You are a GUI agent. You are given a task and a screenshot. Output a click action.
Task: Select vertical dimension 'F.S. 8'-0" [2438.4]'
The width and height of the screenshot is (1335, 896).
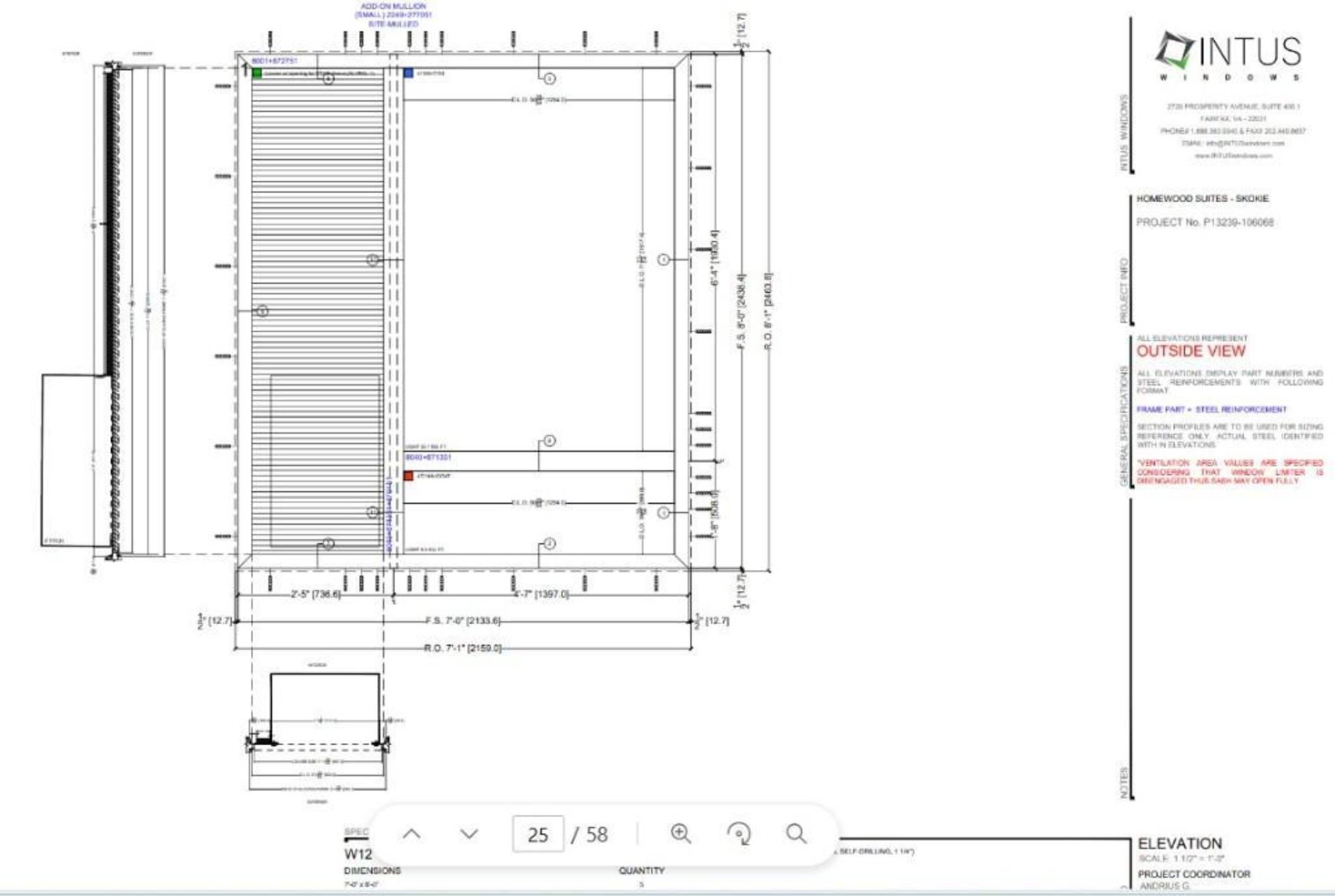741,311
